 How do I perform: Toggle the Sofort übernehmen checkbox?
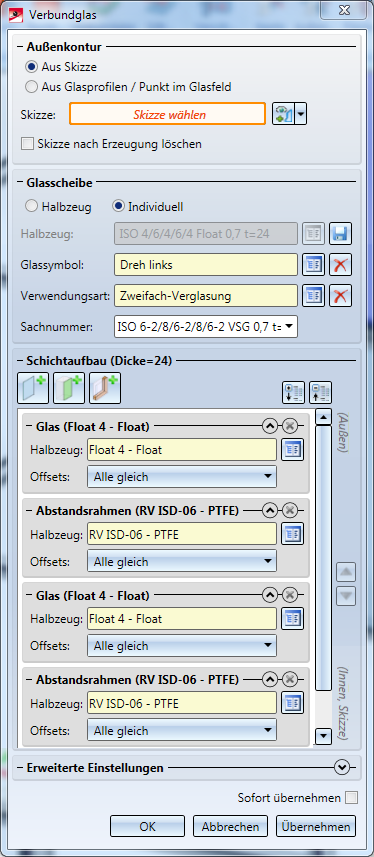(352, 798)
